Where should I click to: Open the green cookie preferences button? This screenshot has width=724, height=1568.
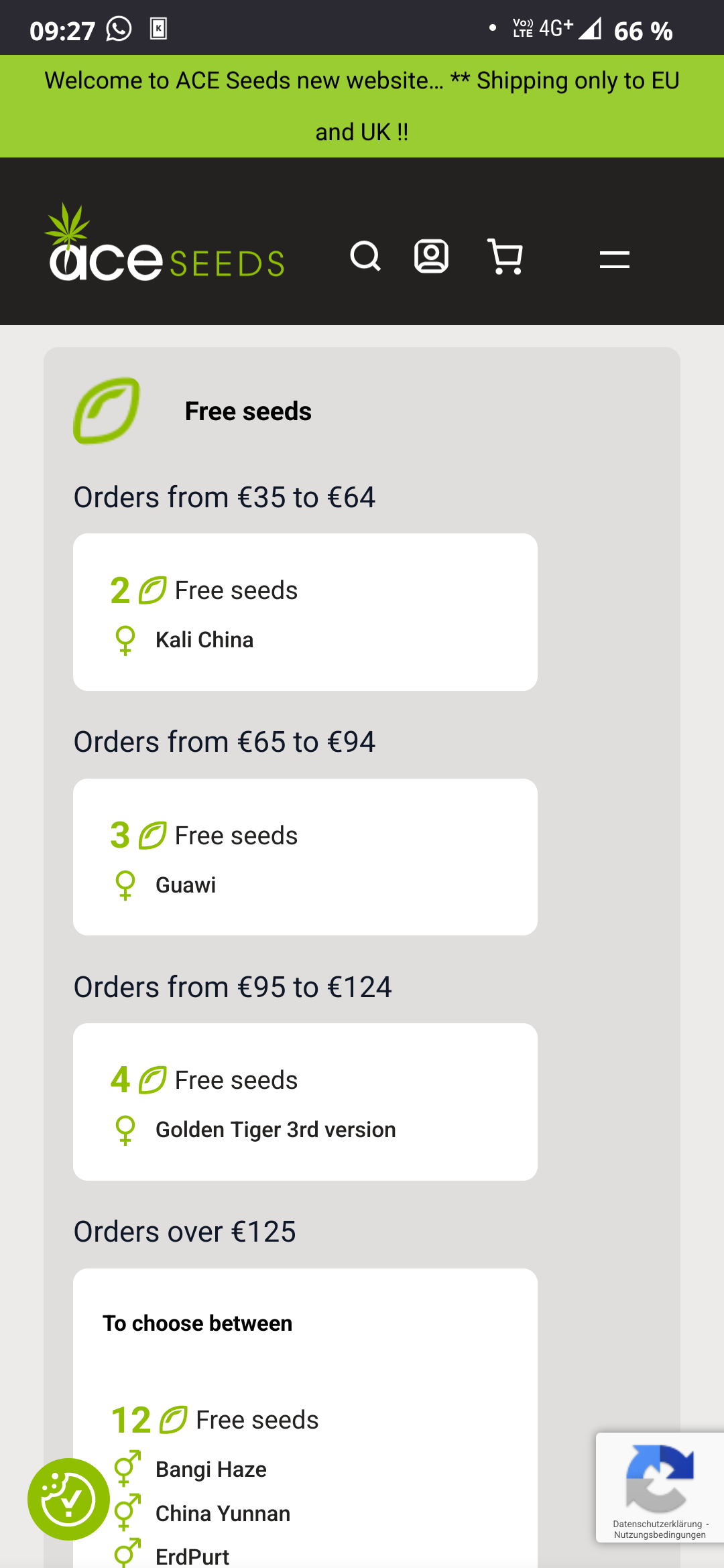pos(68,1499)
